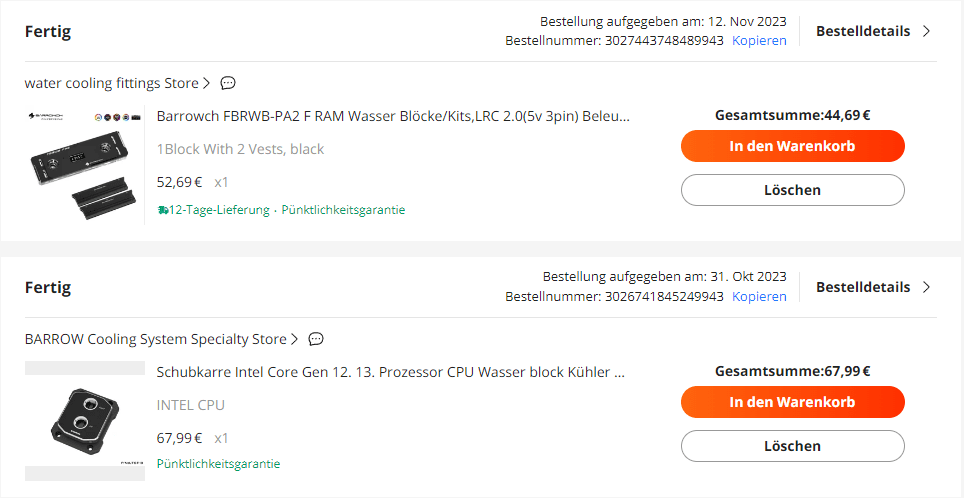Copy order number 3027443748489943

(759, 41)
